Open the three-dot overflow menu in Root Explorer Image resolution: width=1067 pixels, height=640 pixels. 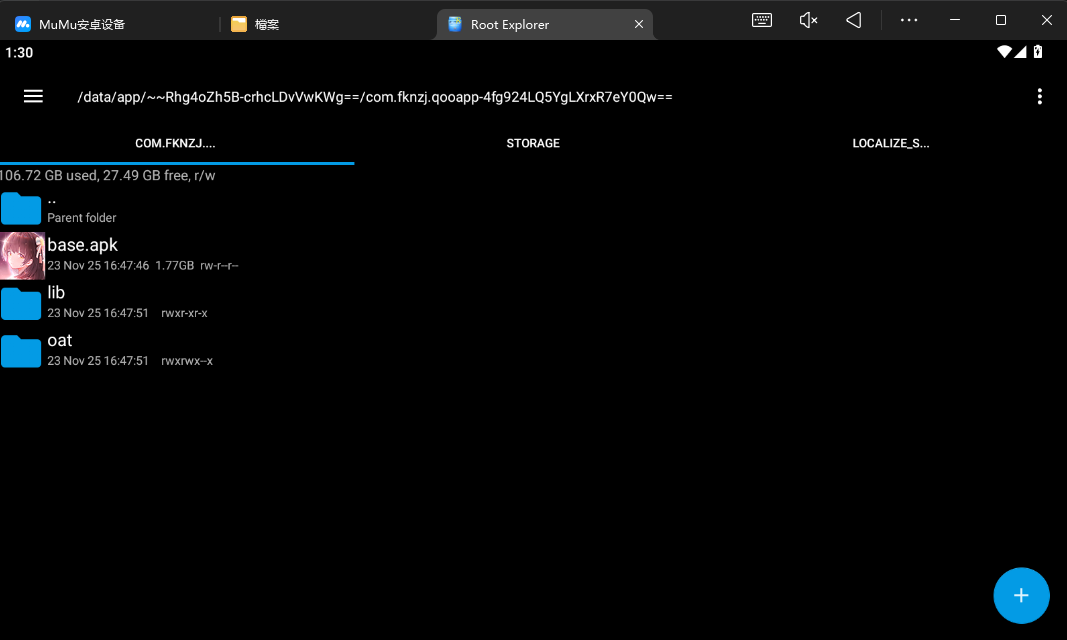click(1039, 97)
